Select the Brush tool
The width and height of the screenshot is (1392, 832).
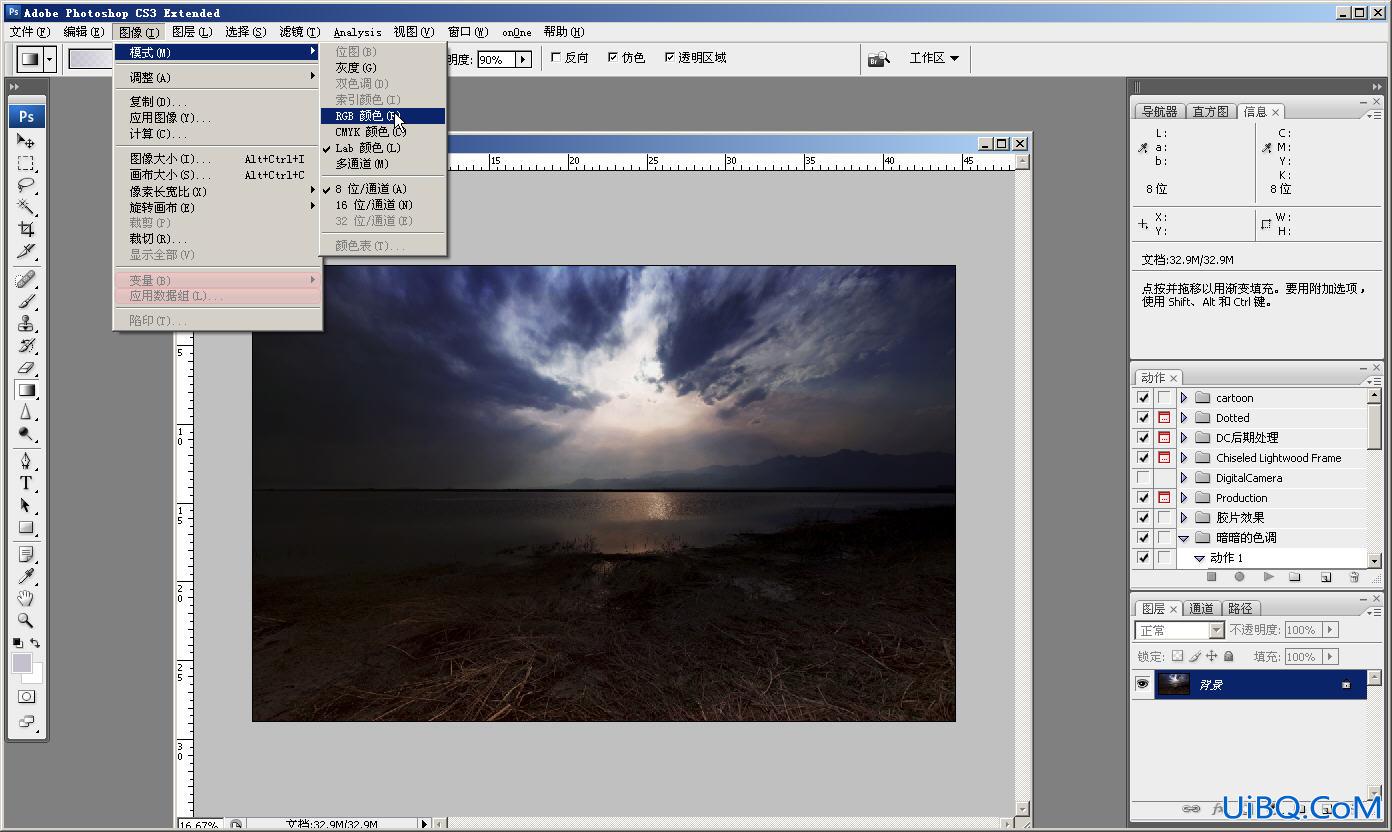(x=26, y=301)
